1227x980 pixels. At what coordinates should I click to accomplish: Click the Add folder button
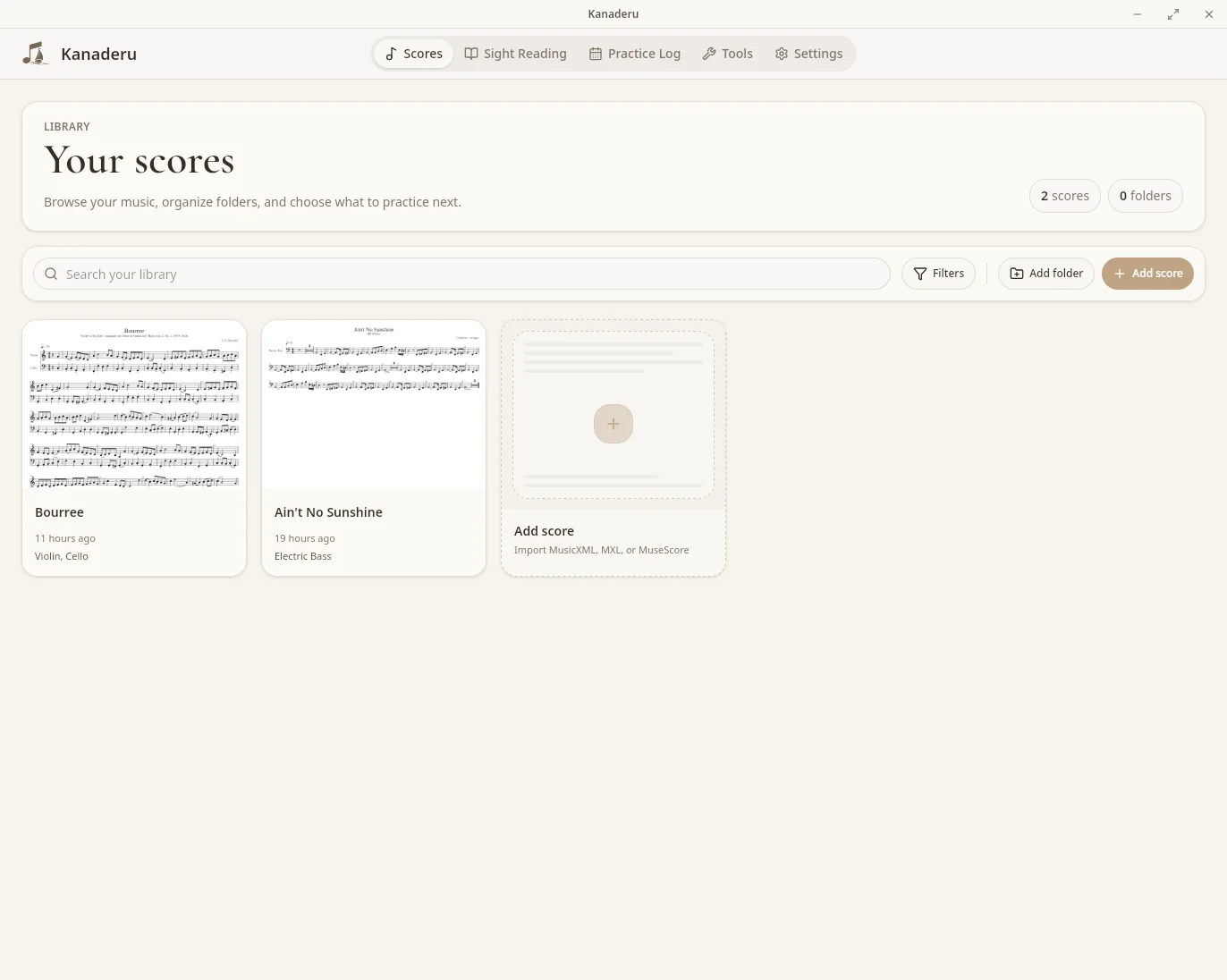click(1046, 274)
